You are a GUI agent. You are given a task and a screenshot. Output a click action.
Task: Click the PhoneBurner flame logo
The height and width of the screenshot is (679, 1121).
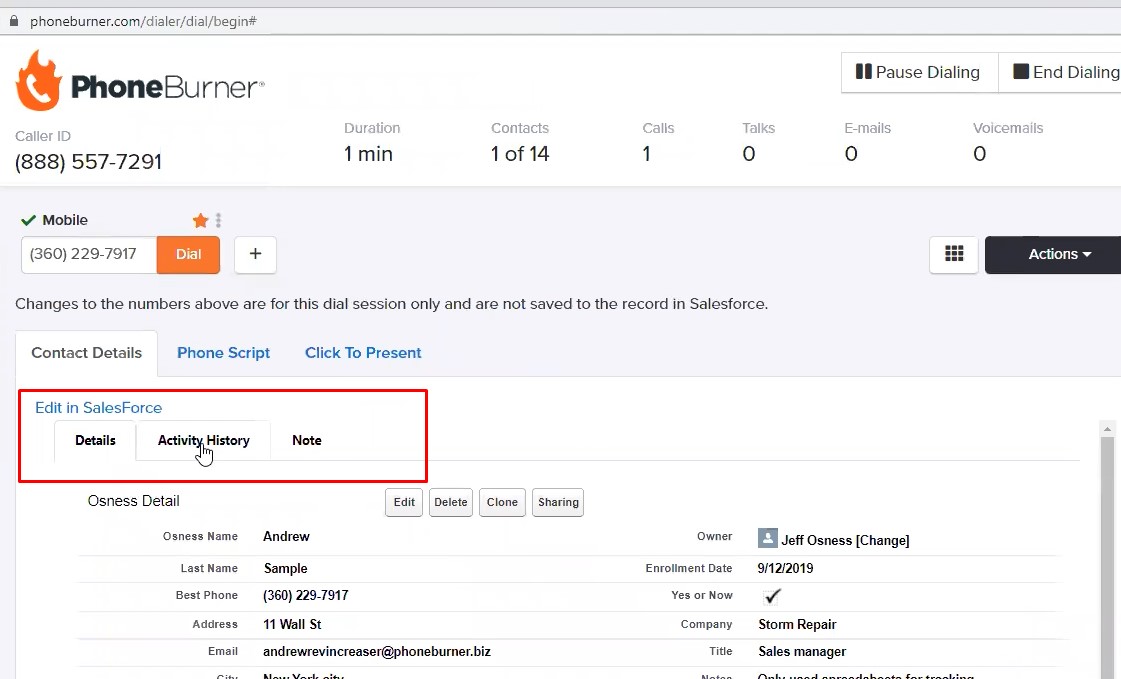[39, 81]
